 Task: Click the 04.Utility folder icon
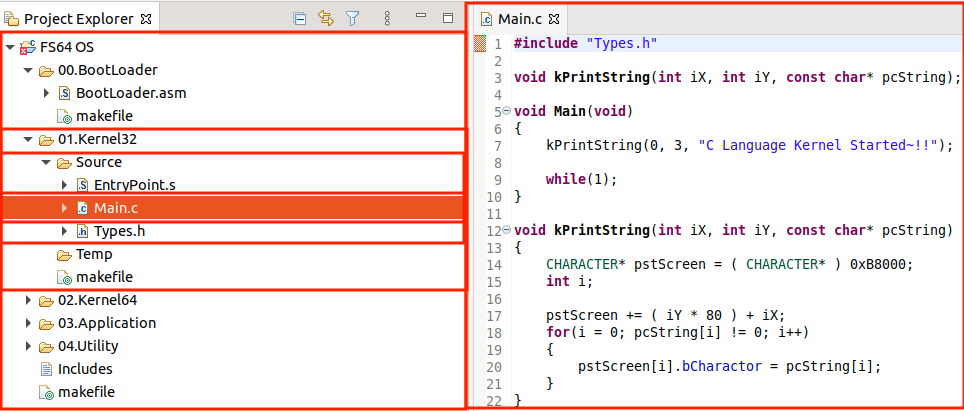click(45, 346)
